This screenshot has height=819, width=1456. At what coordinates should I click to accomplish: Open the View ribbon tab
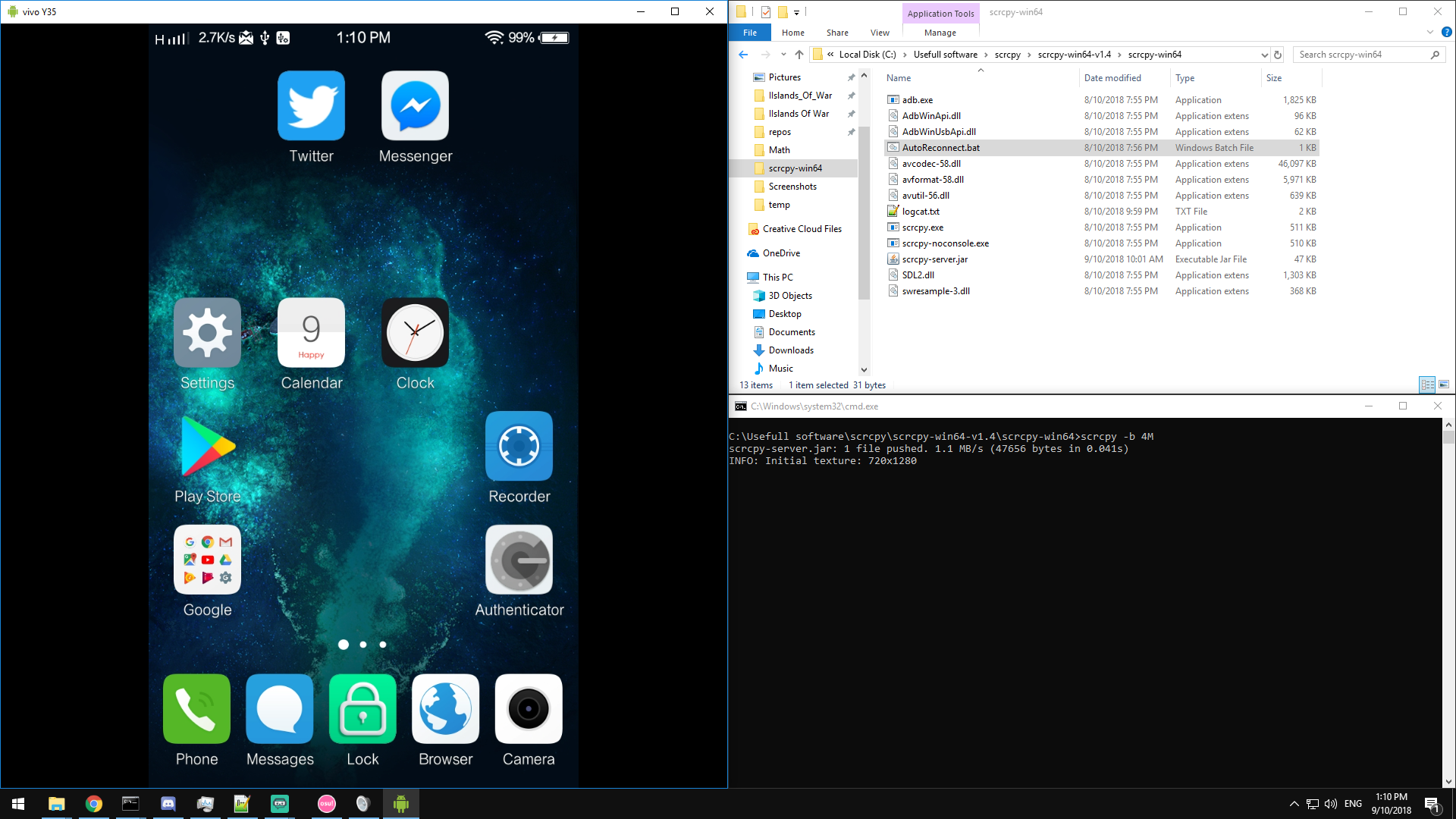click(880, 33)
